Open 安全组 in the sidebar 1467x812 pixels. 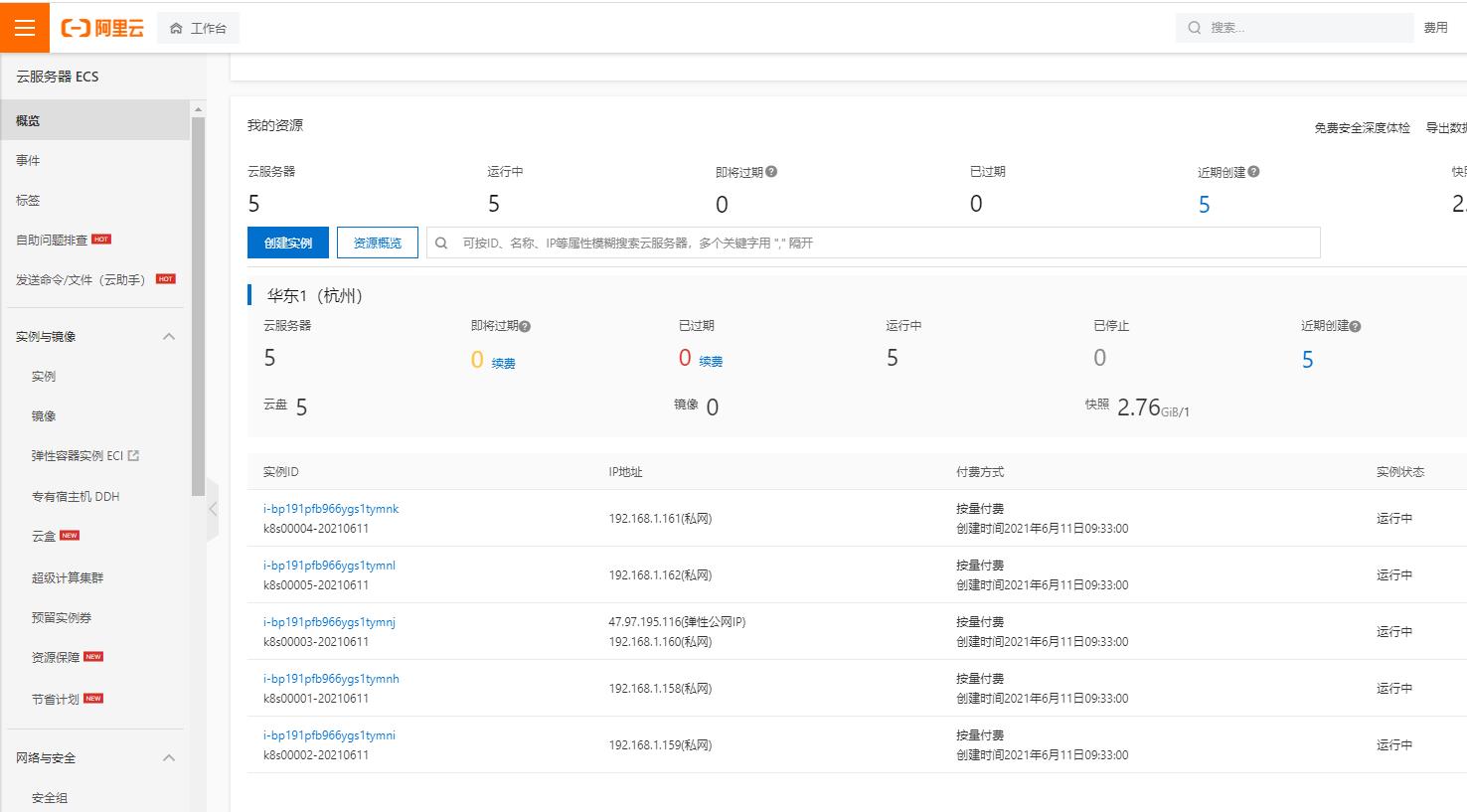(50, 797)
